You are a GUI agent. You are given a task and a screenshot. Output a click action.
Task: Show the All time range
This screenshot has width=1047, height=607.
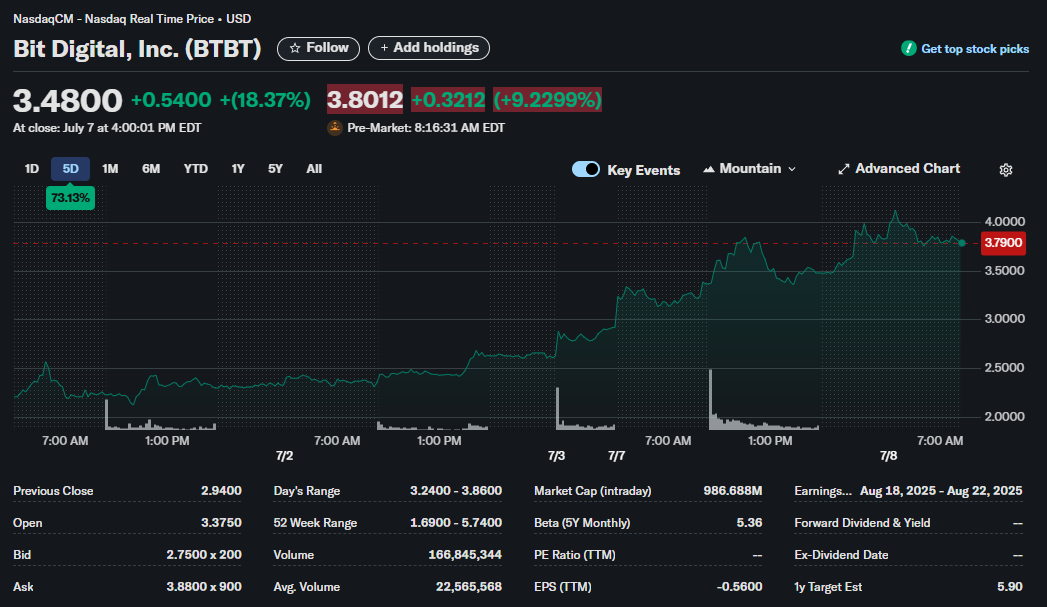tap(314, 169)
